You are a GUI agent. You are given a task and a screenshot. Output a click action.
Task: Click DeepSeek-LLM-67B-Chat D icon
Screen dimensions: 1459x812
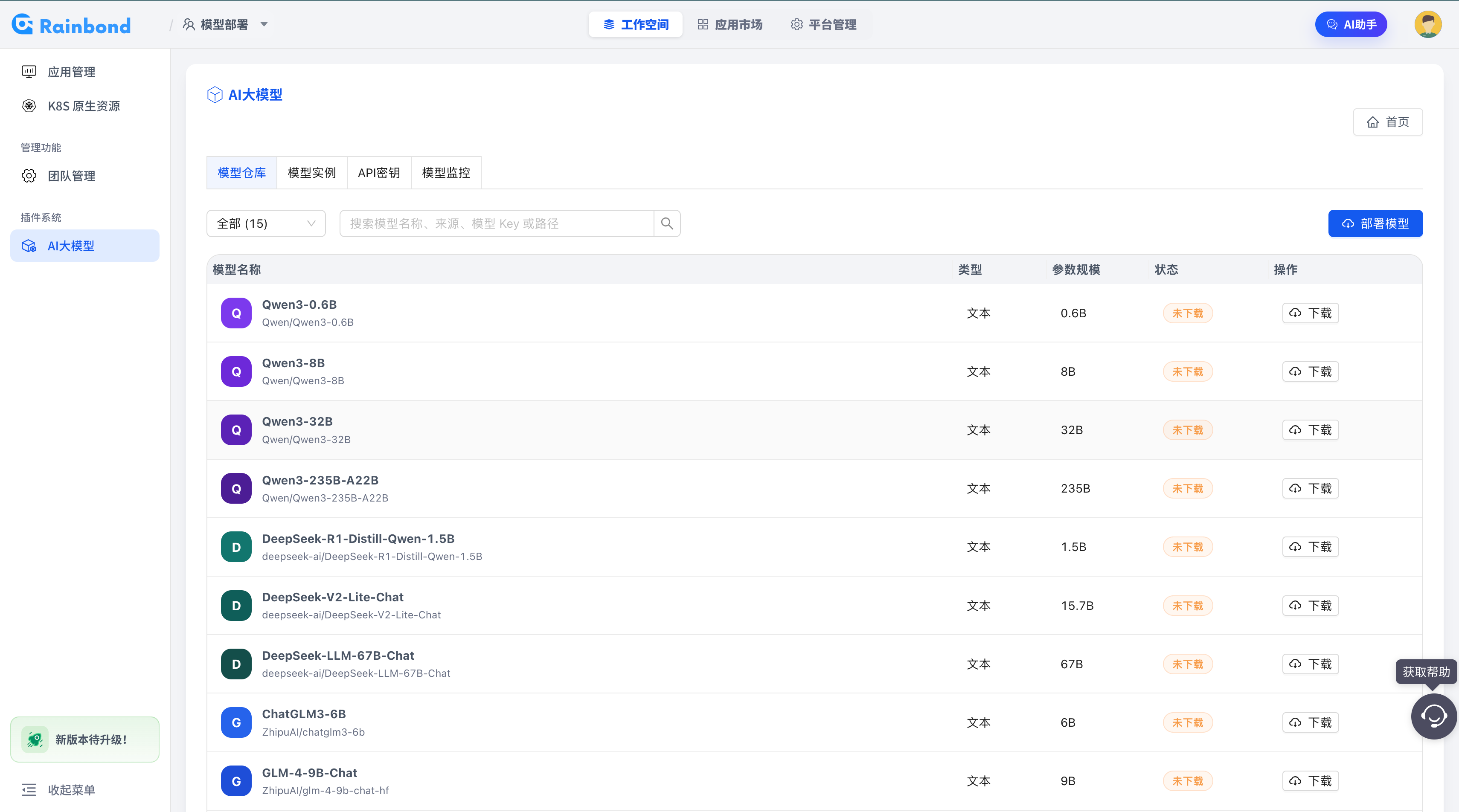coord(236,664)
